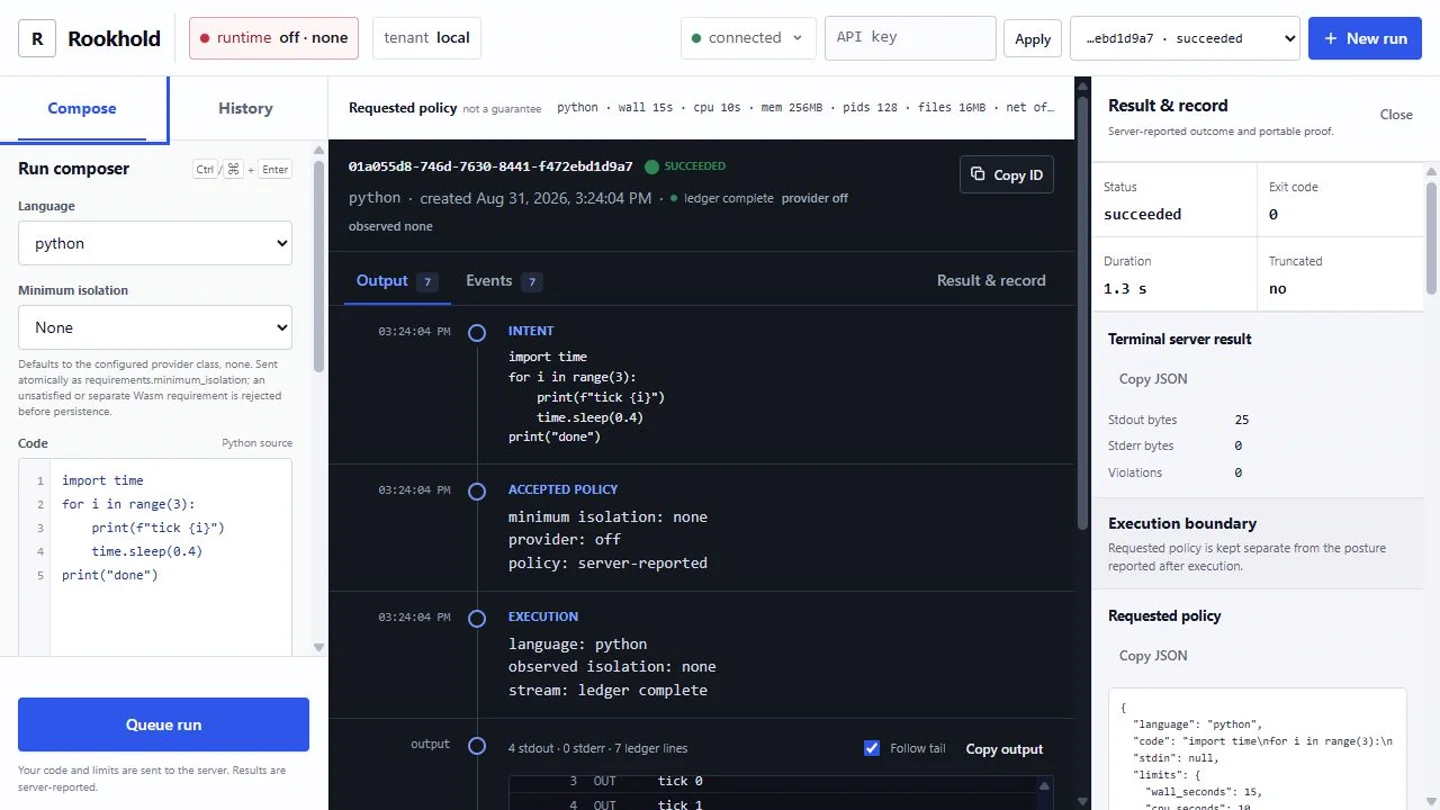Viewport: 1440px width, 810px height.
Task: Click the INTENT timeline circle marker
Action: (477, 332)
